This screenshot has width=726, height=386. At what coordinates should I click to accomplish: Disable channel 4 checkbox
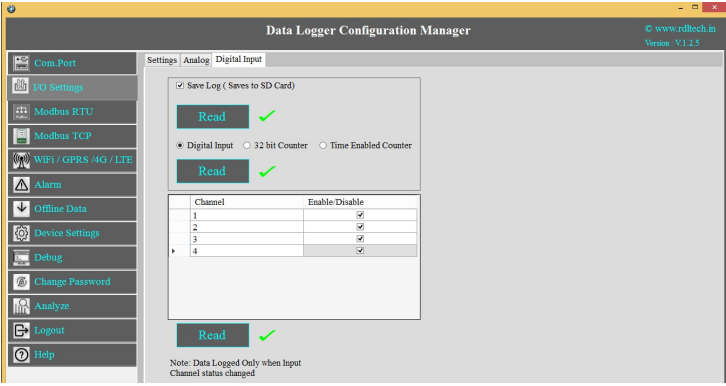360,250
